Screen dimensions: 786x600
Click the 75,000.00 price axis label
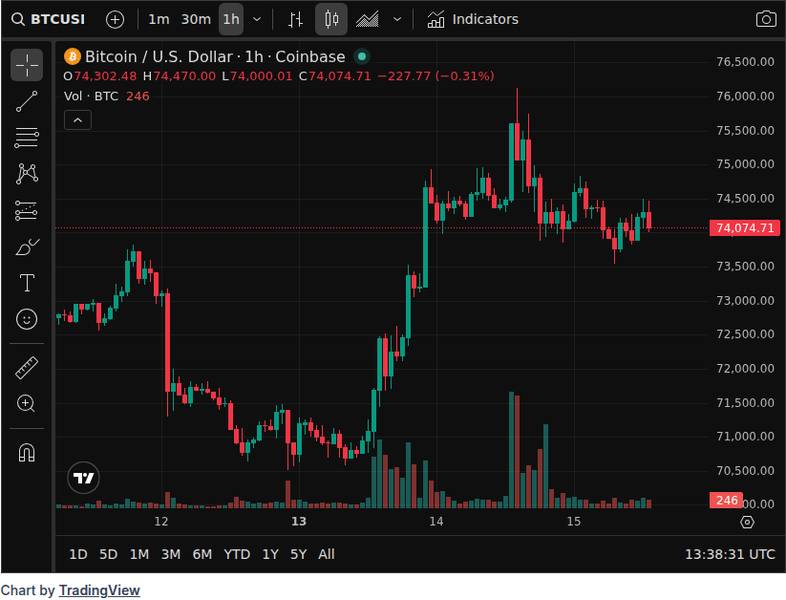coord(745,164)
